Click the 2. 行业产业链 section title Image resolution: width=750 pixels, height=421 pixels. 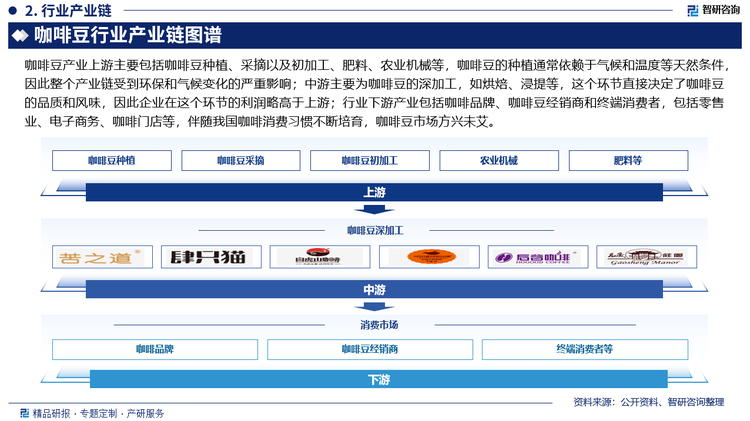[x=68, y=10]
